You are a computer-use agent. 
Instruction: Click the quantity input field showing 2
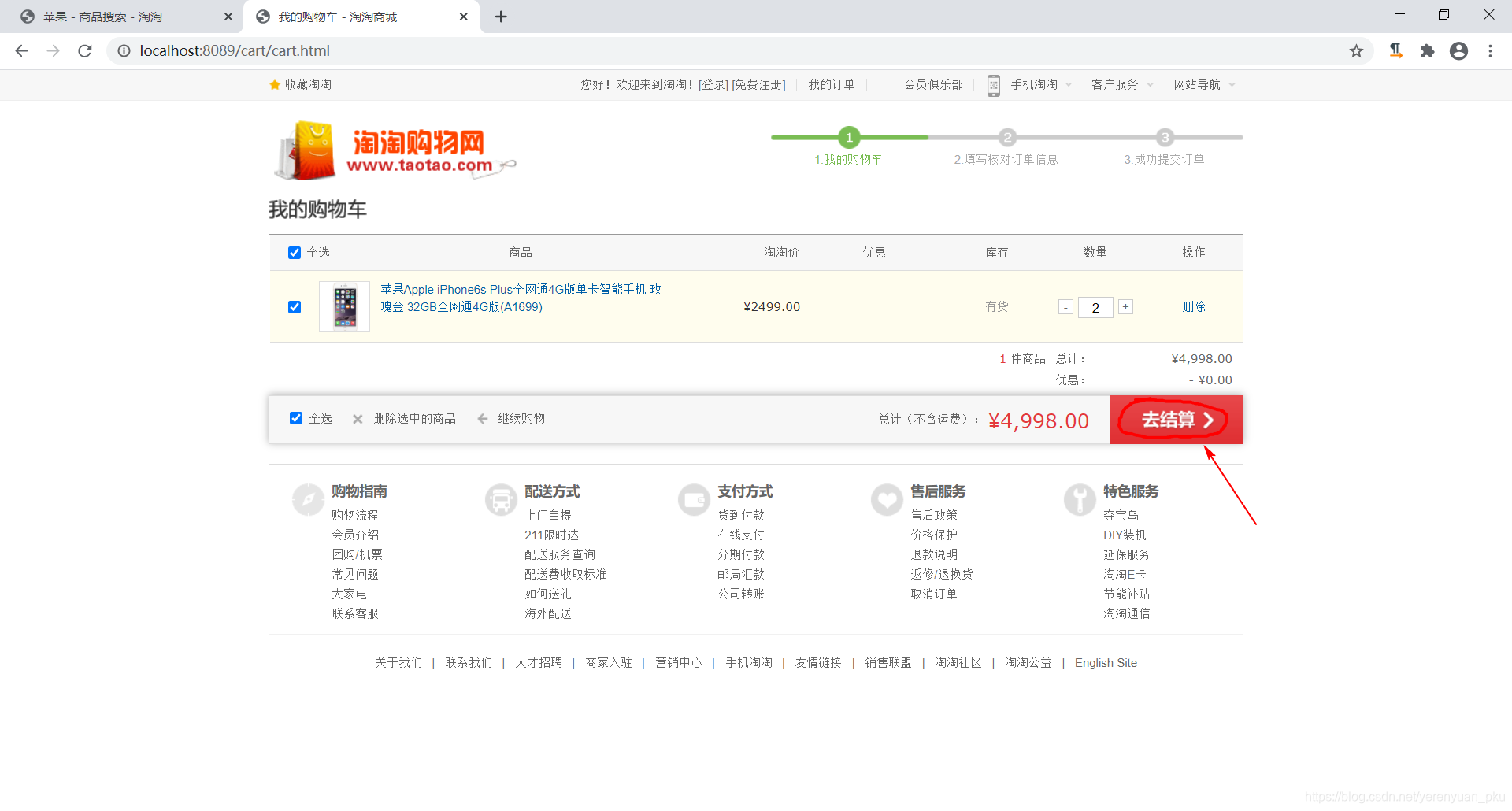(x=1095, y=307)
